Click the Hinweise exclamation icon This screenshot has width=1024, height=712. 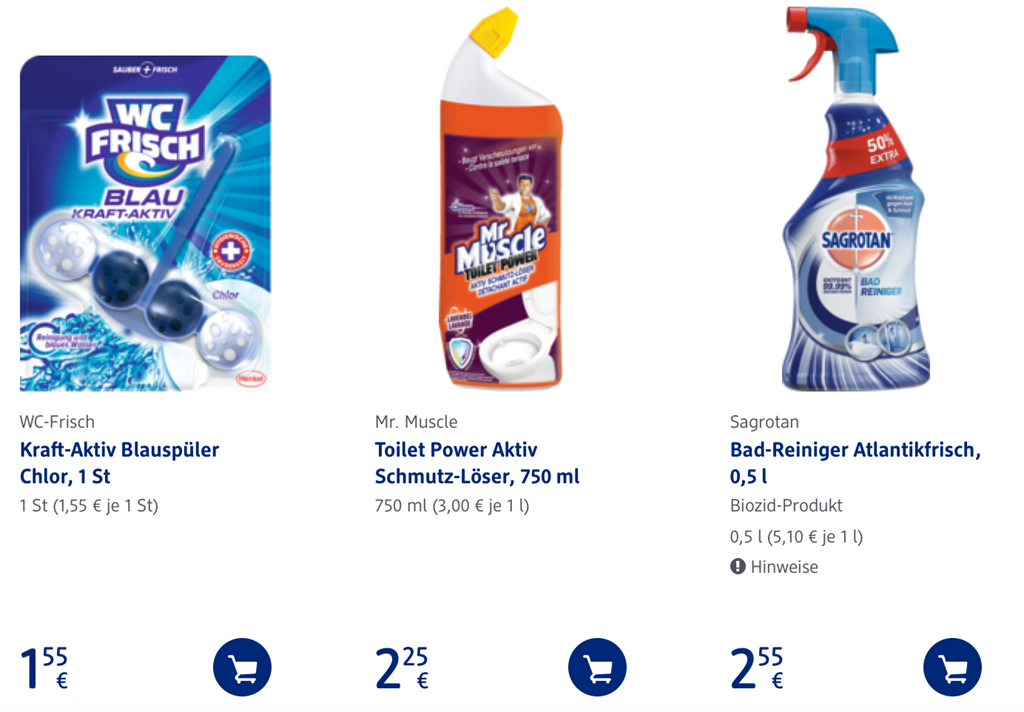click(738, 566)
